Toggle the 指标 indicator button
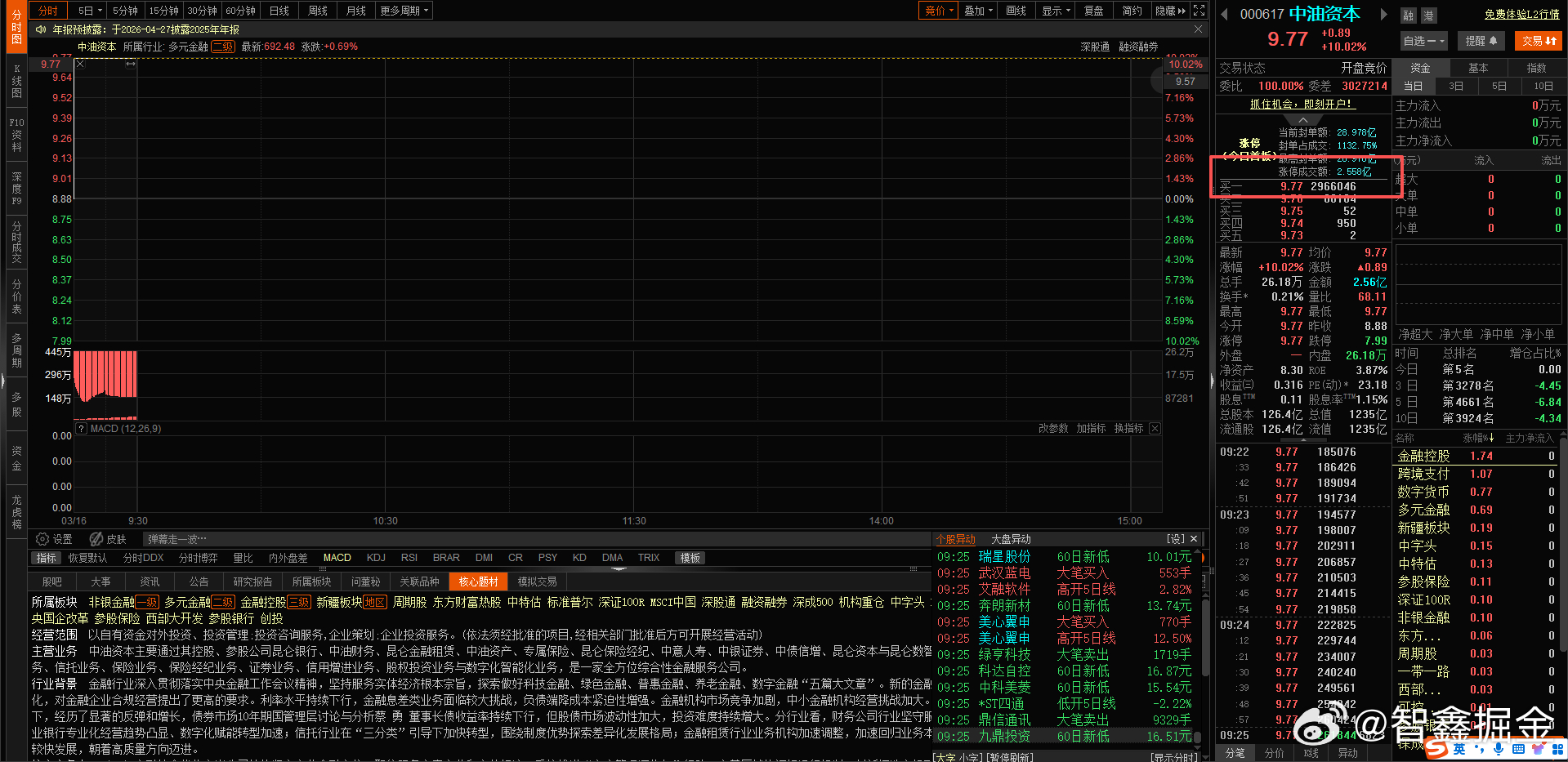Image resolution: width=1568 pixels, height=762 pixels. click(x=47, y=558)
